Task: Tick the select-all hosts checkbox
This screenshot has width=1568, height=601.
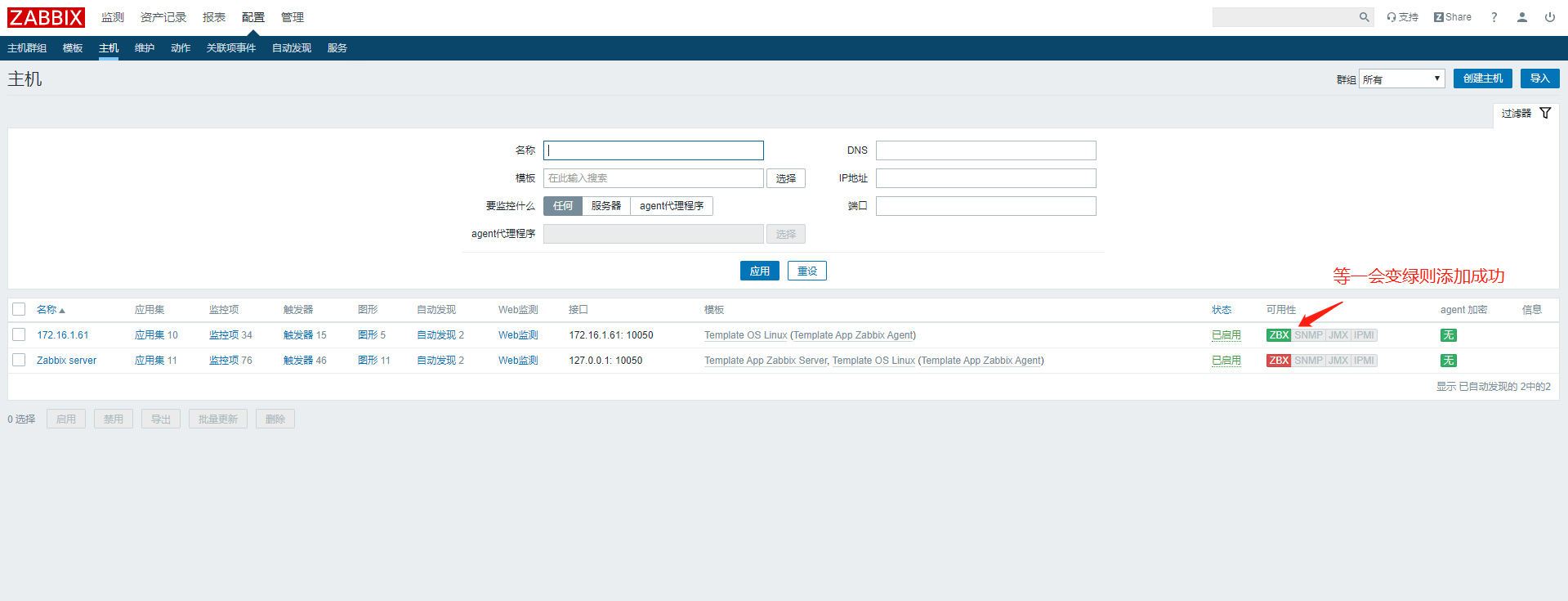Action: click(19, 309)
